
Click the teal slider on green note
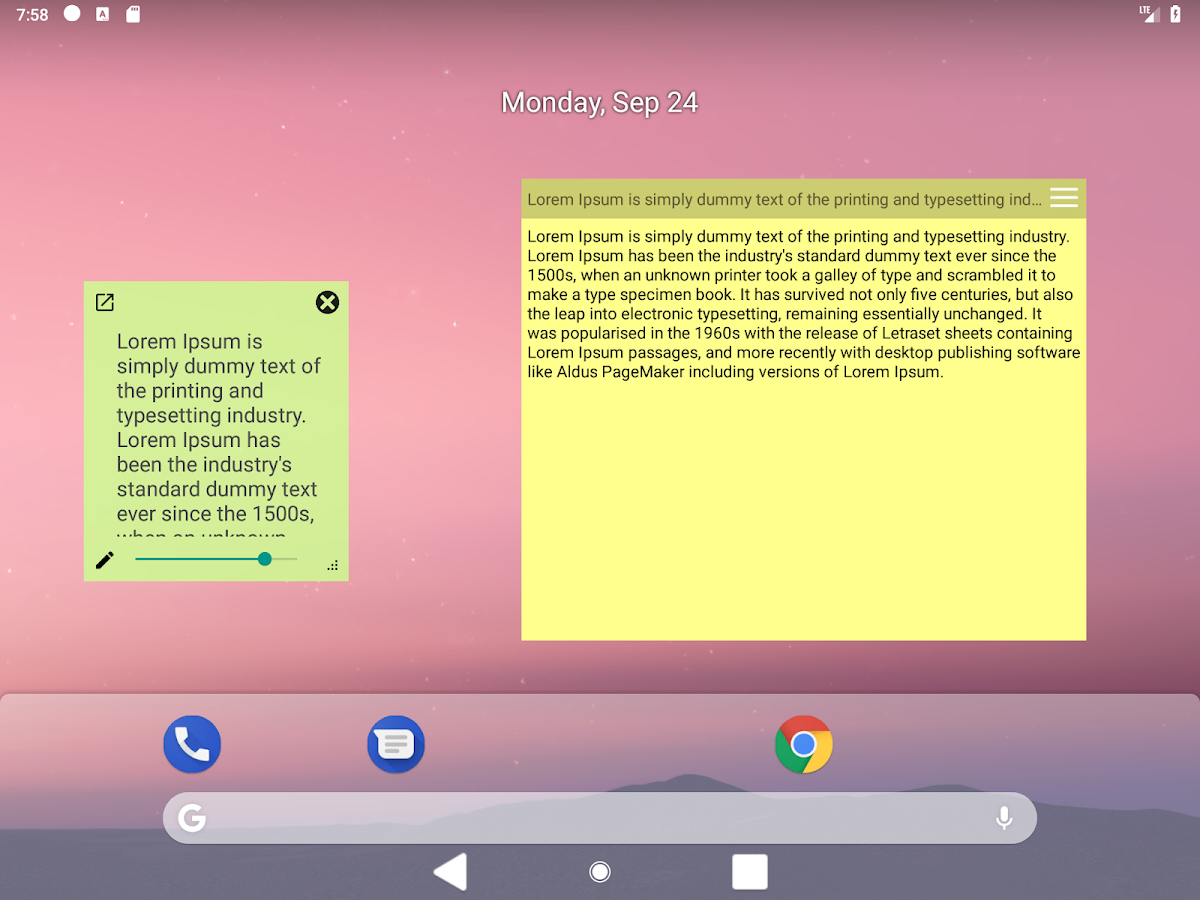pyautogui.click(x=264, y=559)
